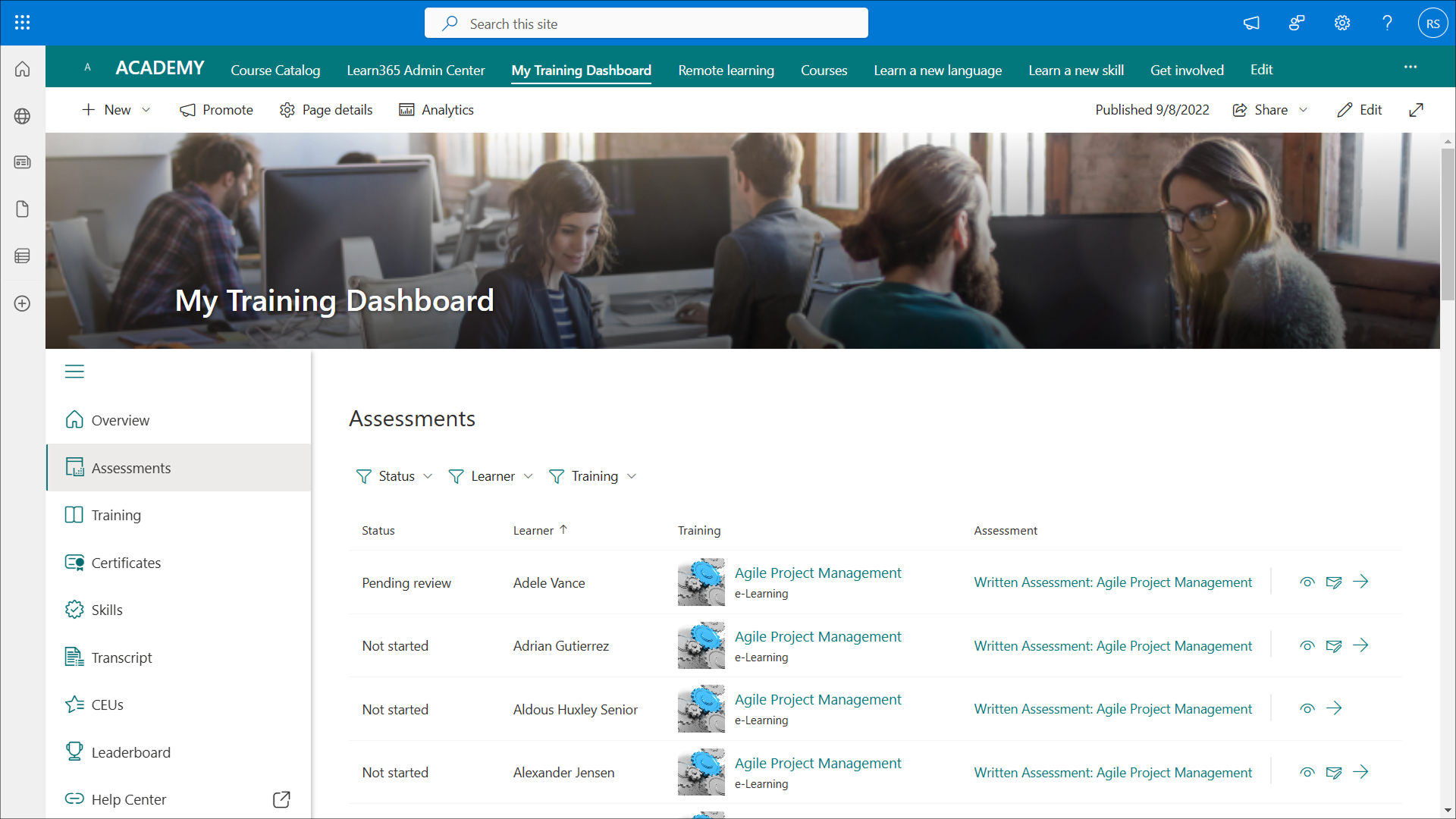Image resolution: width=1456 pixels, height=819 pixels.
Task: Switch to Course Catalog nav tab
Action: click(275, 70)
